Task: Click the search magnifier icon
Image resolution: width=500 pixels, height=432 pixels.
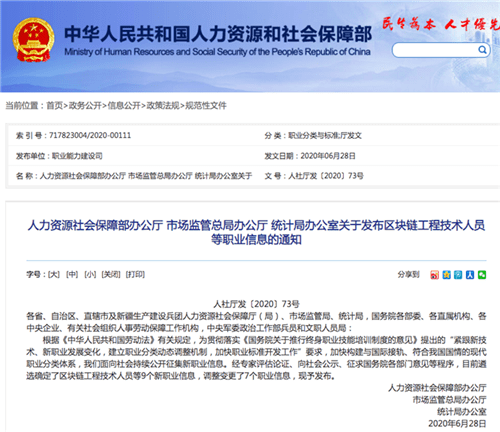Action: coord(482,50)
